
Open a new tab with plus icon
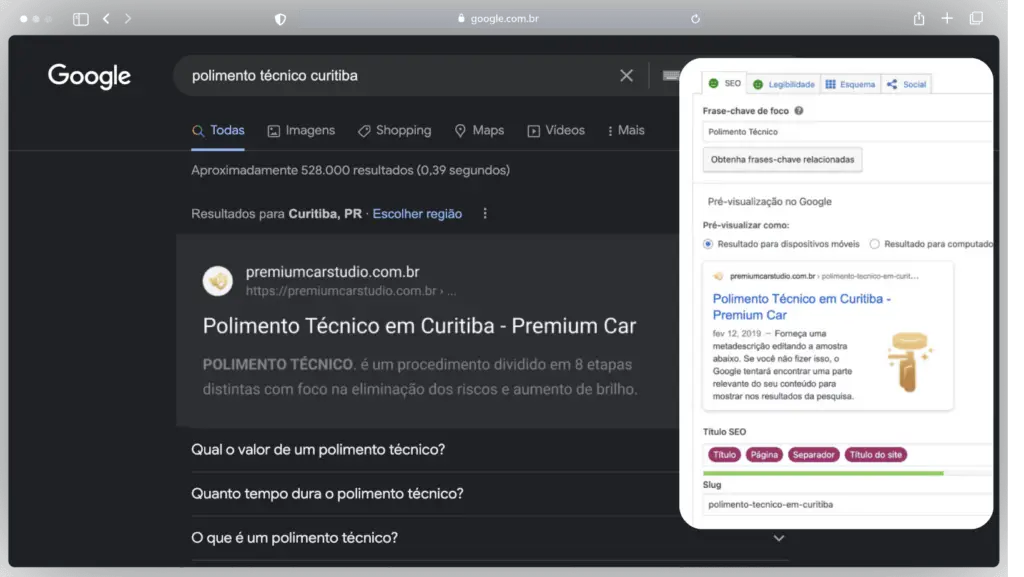pyautogui.click(x=947, y=19)
